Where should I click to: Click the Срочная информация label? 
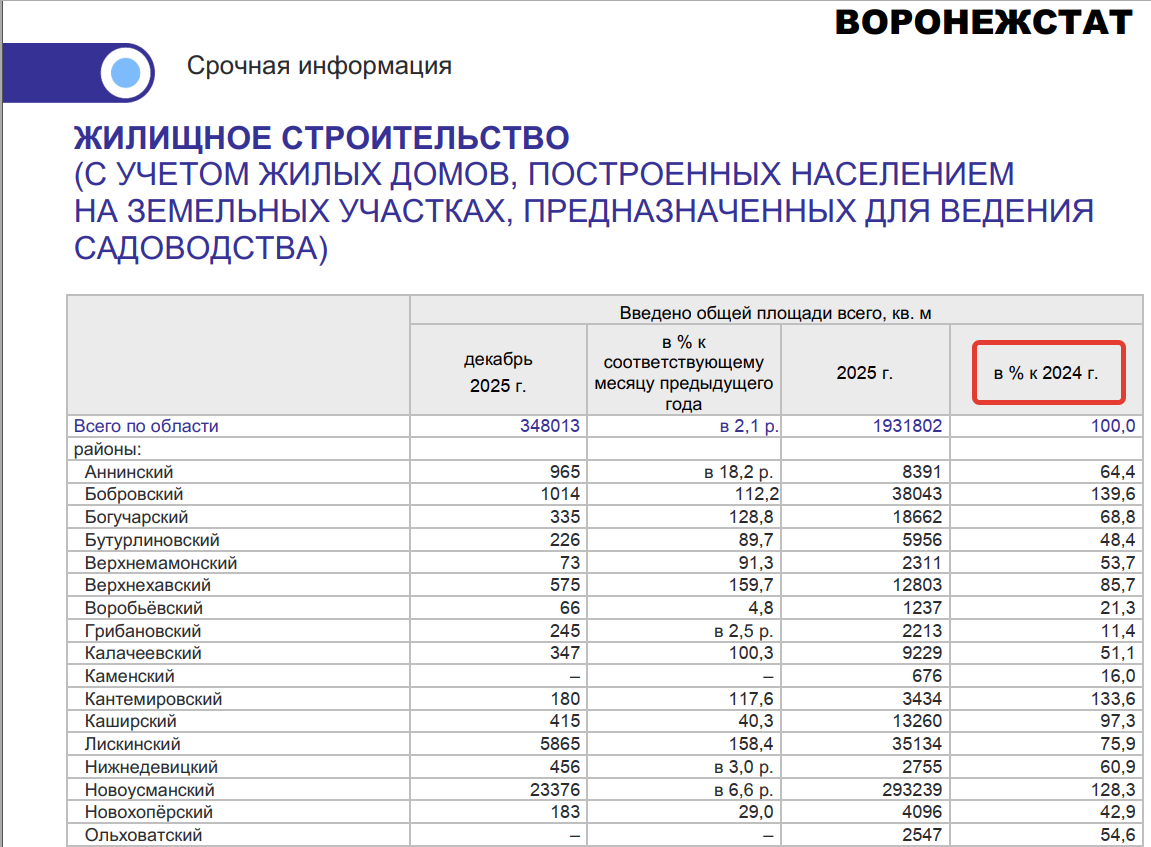[x=319, y=66]
